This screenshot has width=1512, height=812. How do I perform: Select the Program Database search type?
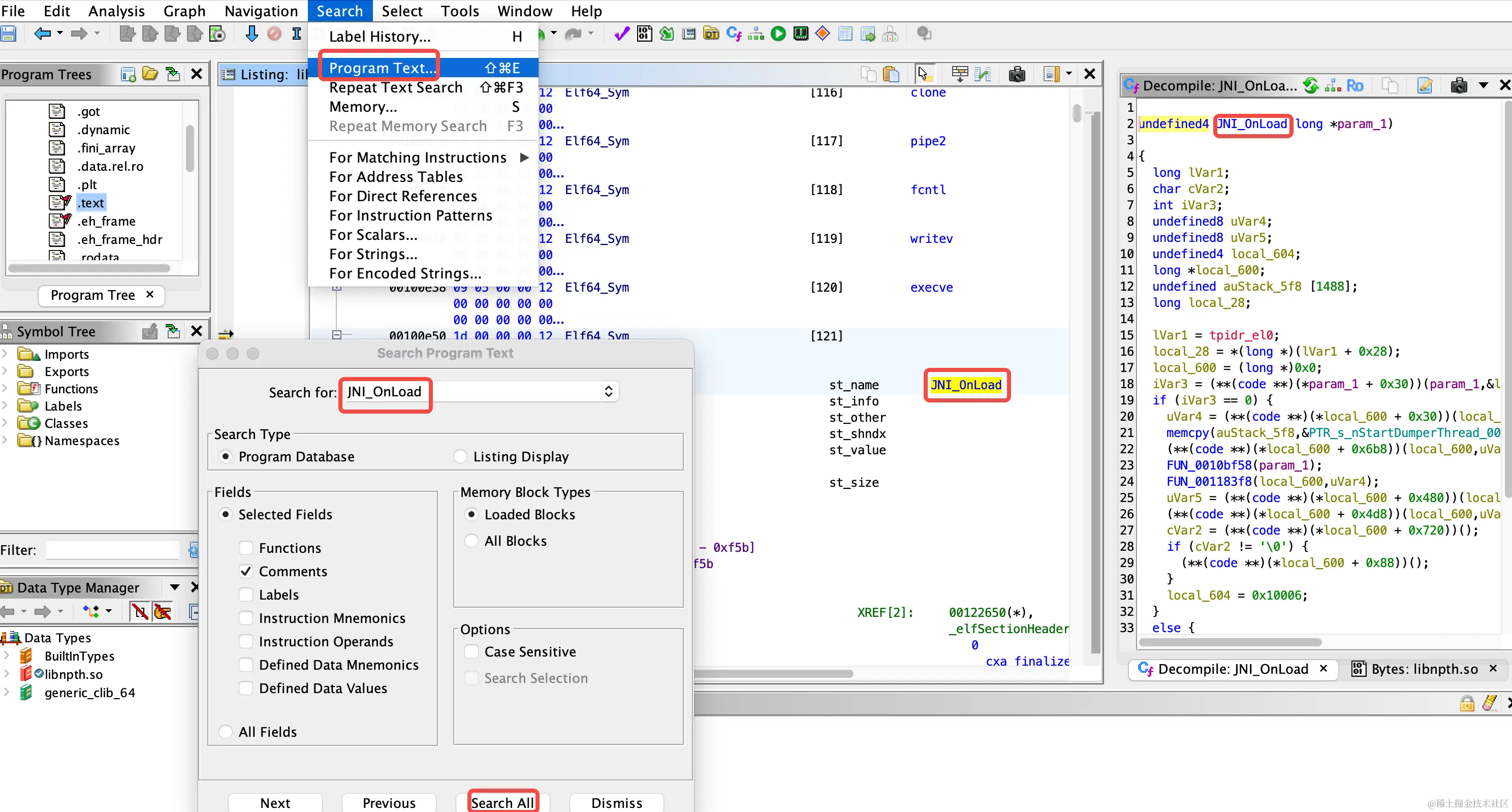pyautogui.click(x=226, y=456)
